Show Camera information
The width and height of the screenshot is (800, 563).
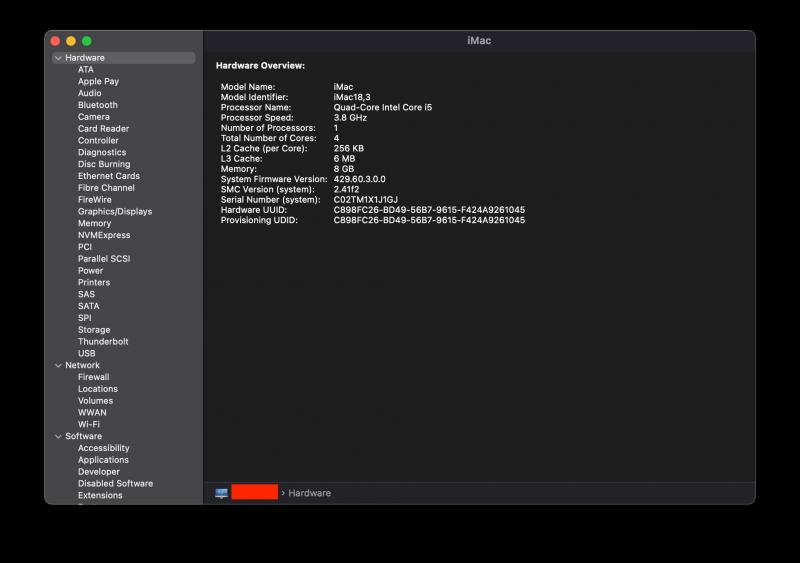[93, 116]
